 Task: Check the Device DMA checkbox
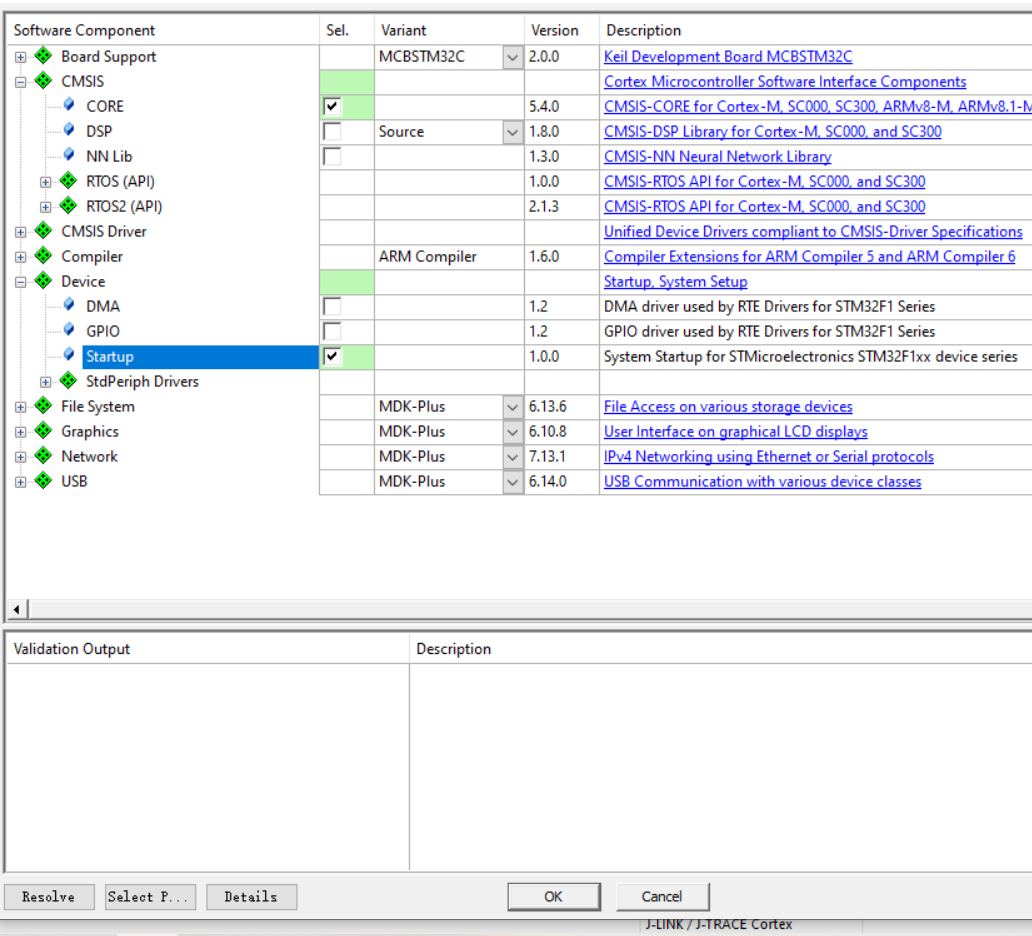(x=332, y=306)
